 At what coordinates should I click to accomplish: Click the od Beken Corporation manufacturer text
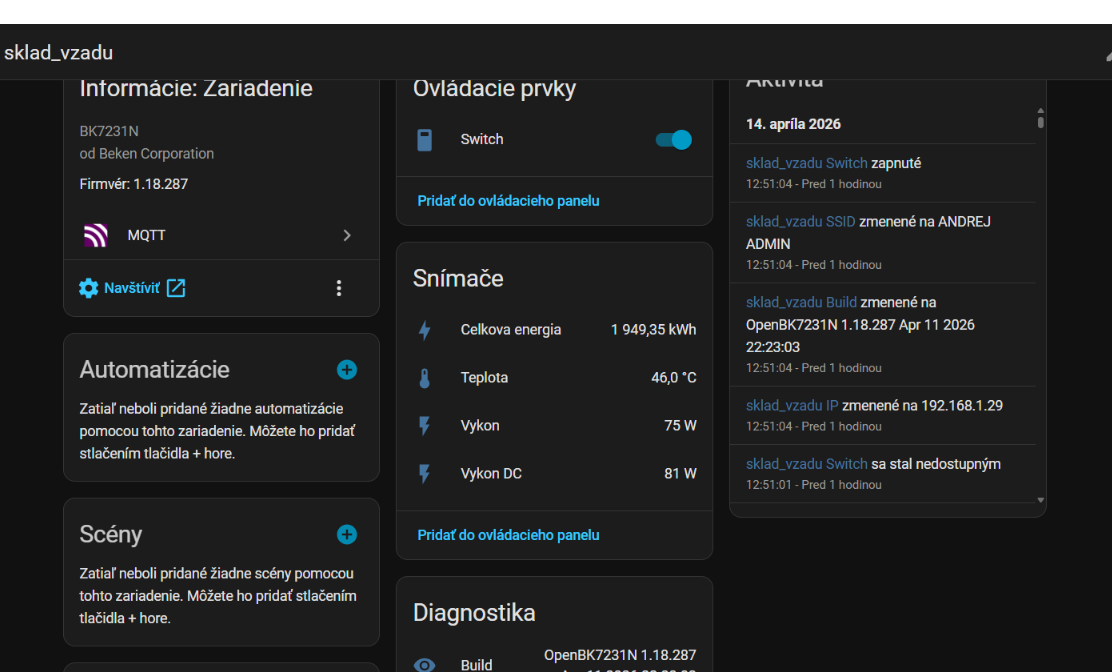point(146,154)
